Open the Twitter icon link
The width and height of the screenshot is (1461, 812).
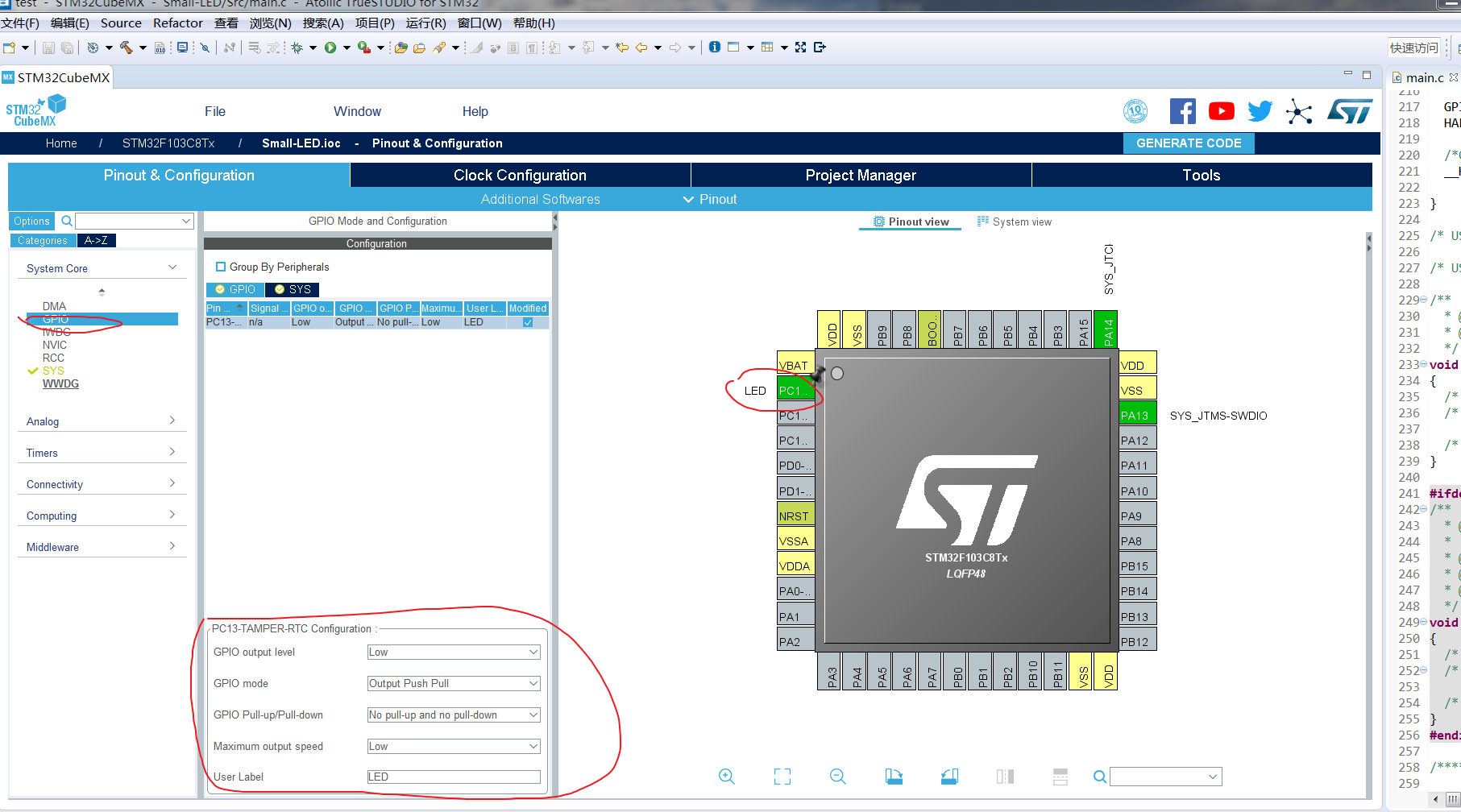click(x=1260, y=111)
